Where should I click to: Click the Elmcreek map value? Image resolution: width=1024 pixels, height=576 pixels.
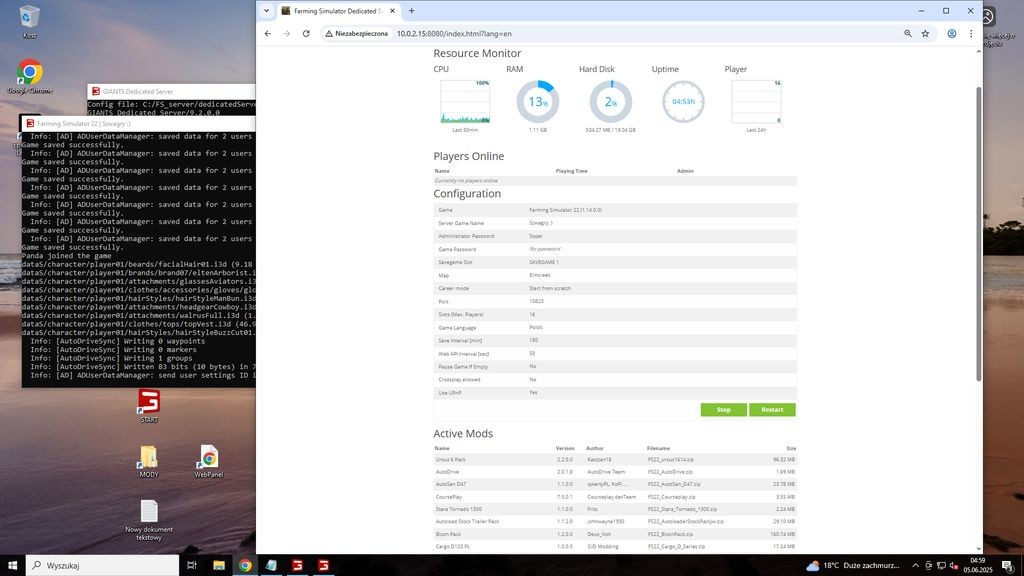point(539,275)
